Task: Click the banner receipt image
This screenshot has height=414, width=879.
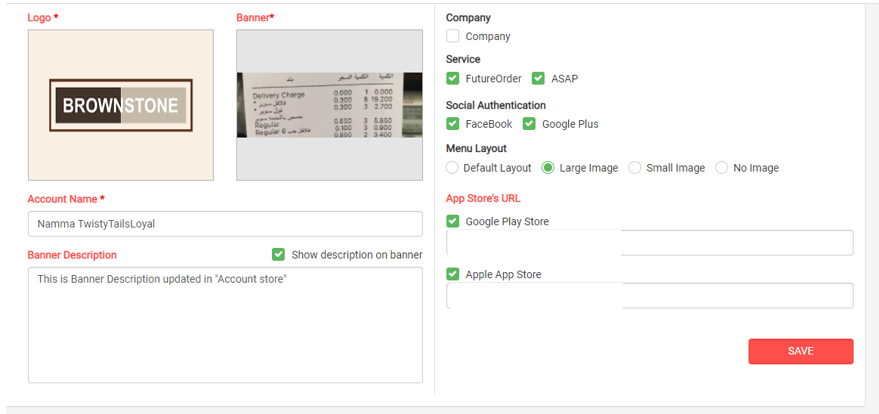Action: pyautogui.click(x=329, y=105)
